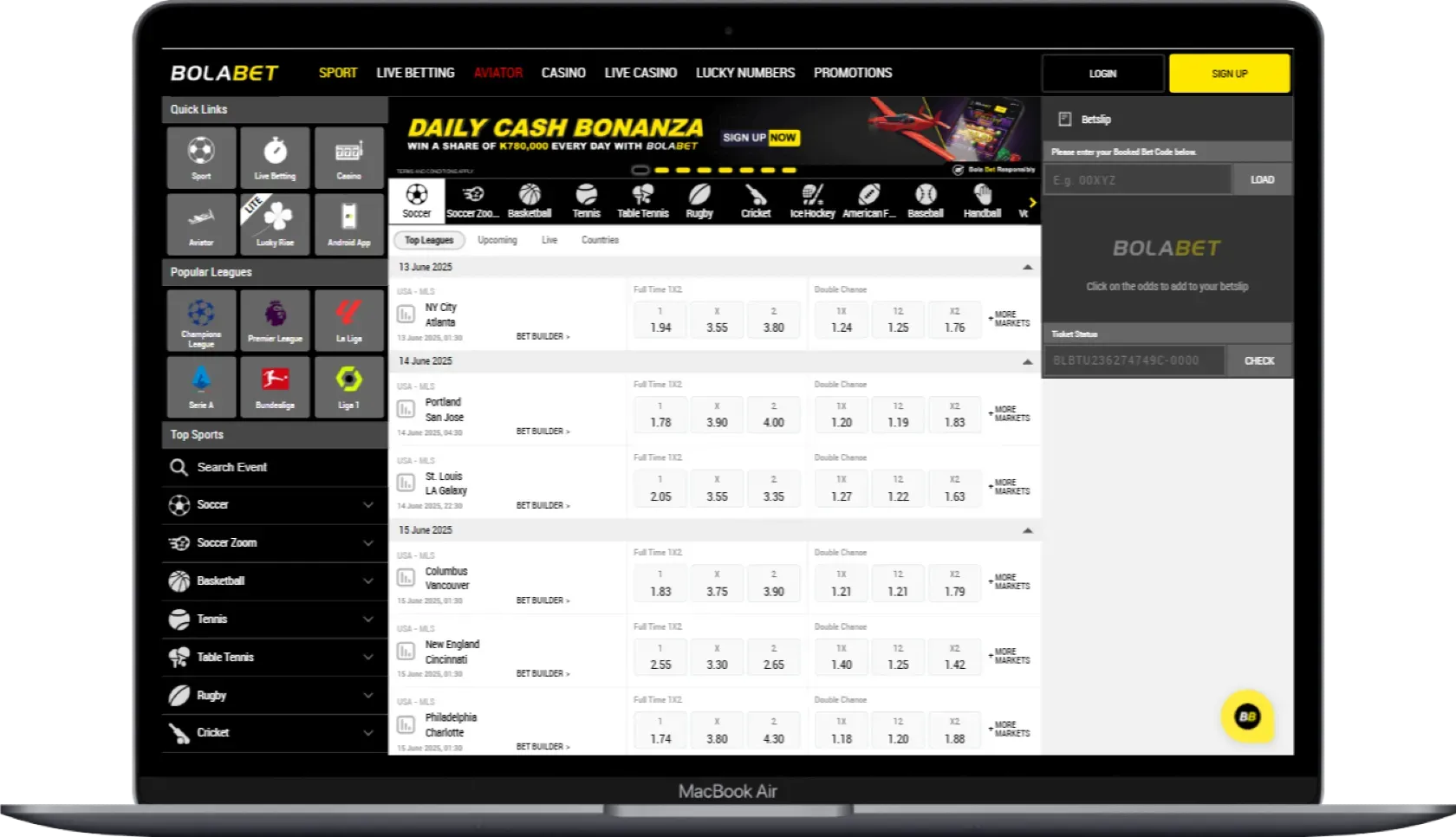The image size is (1456, 837).
Task: Select the La Liga tile
Action: point(348,321)
